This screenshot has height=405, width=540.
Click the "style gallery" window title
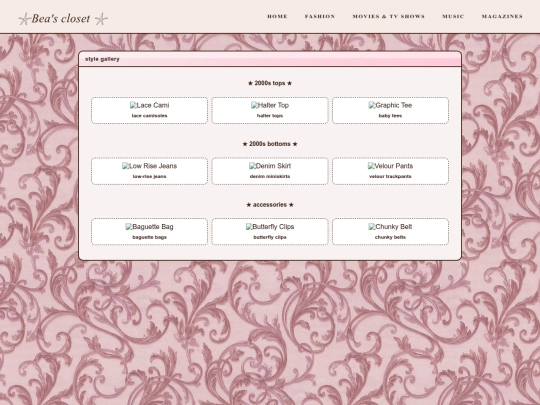click(x=102, y=59)
